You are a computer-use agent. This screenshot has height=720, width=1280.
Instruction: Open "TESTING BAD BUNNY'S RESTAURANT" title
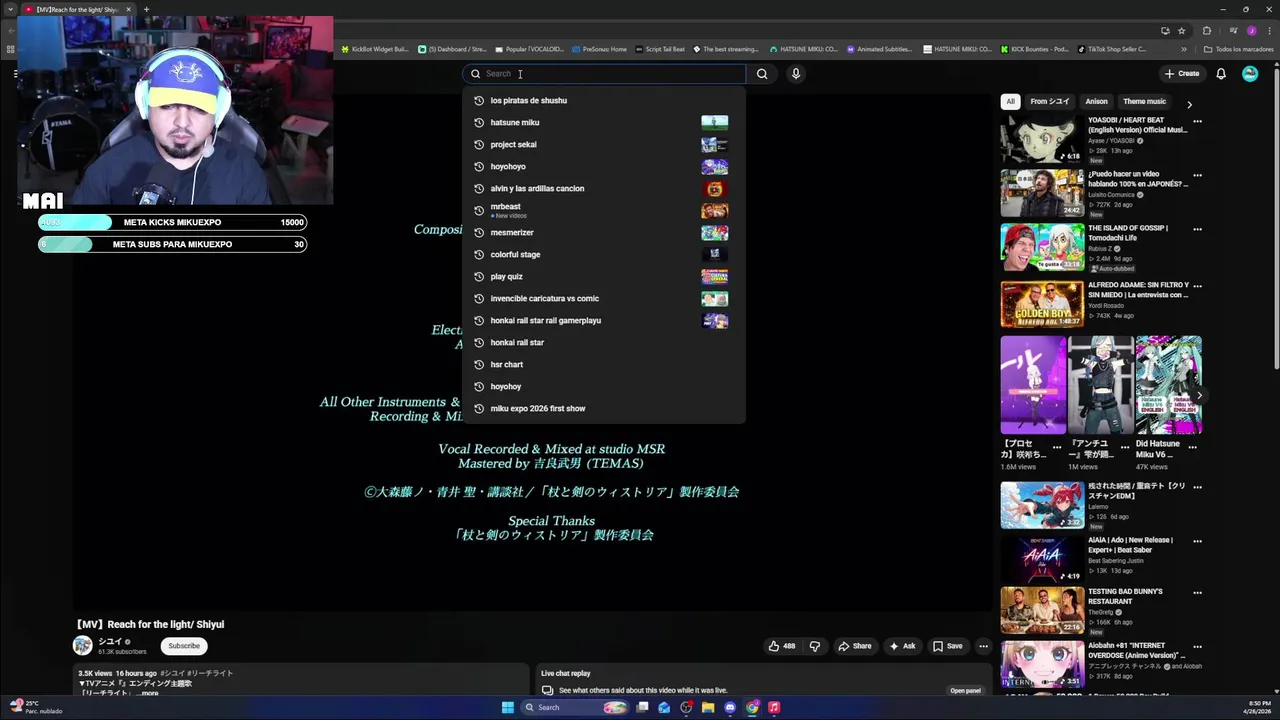pos(1125,596)
